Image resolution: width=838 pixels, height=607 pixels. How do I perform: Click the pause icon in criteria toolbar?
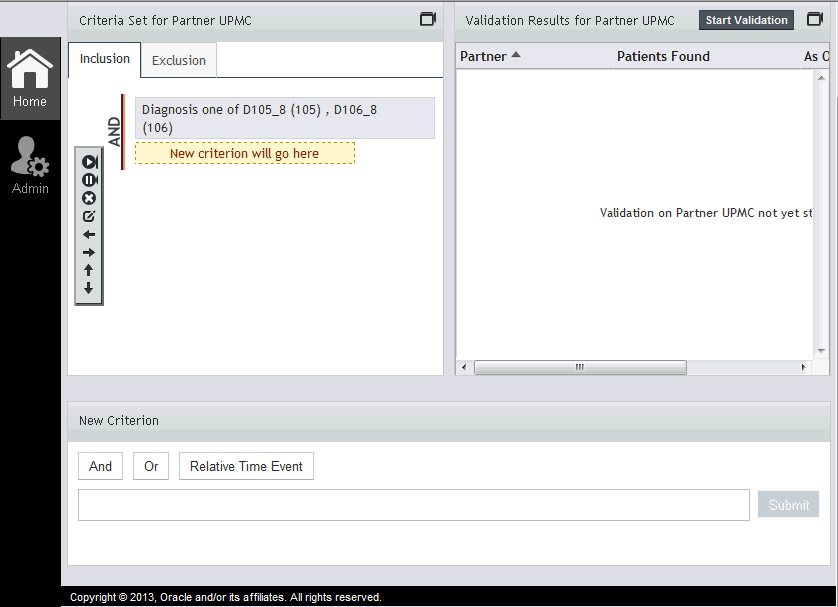(89, 180)
